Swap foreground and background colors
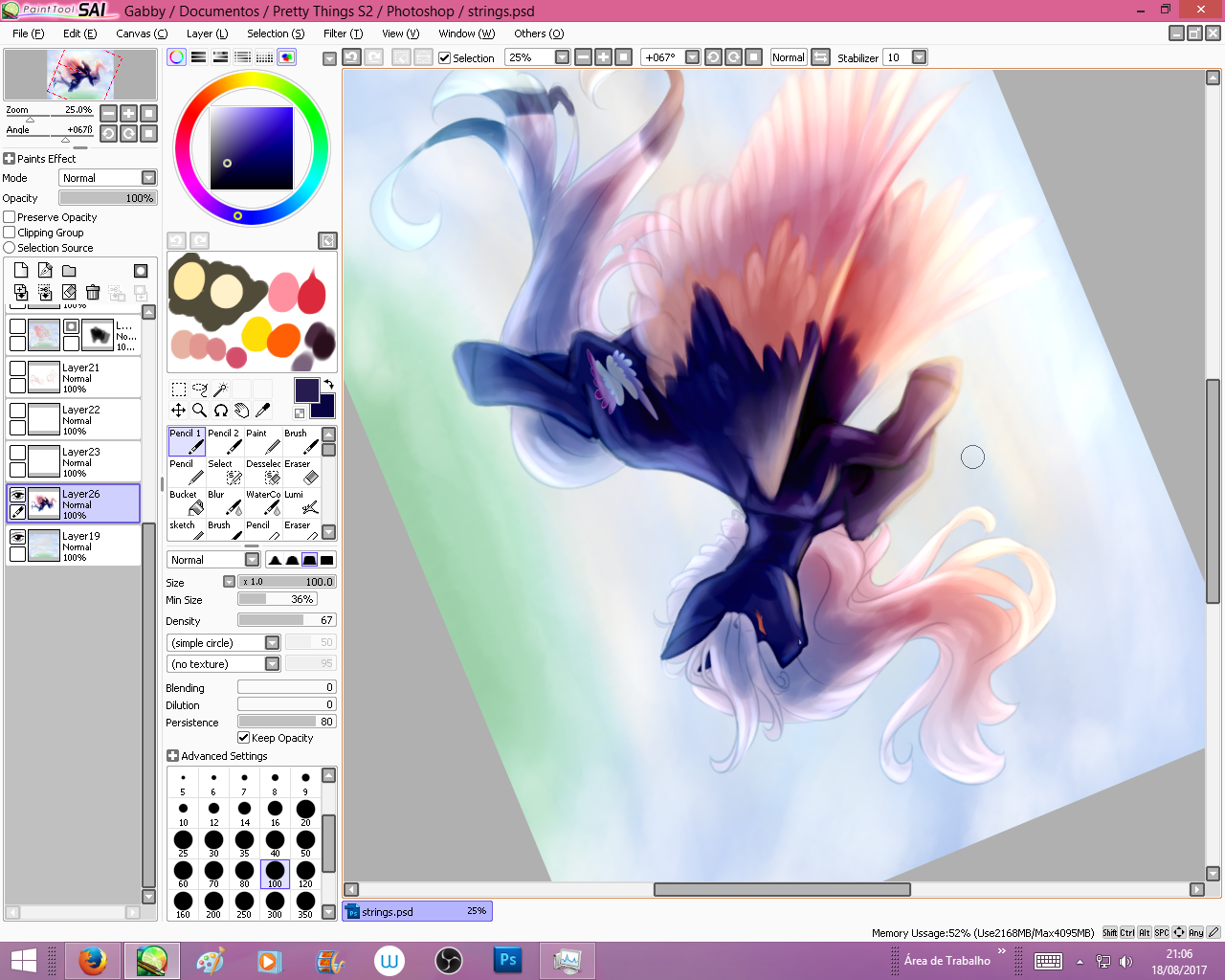The height and width of the screenshot is (980, 1225). tap(328, 384)
